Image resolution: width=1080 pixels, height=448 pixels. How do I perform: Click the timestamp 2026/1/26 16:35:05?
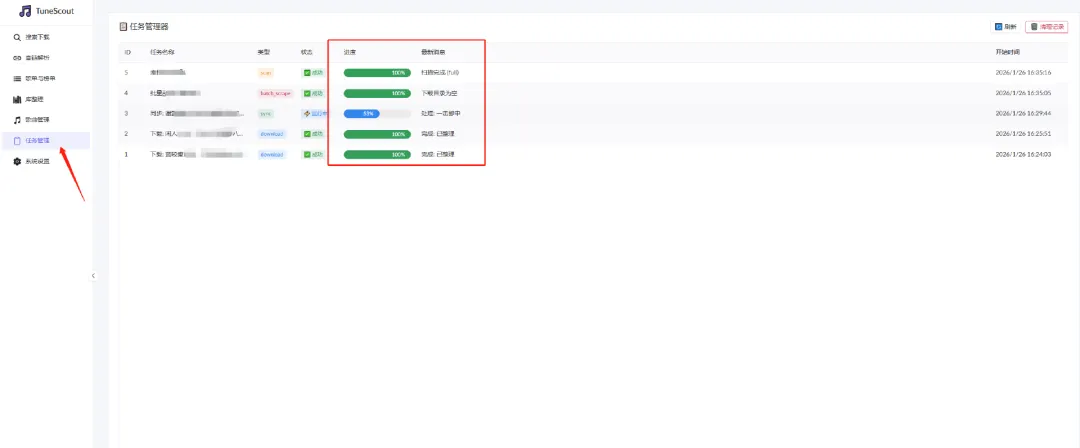click(x=1023, y=93)
